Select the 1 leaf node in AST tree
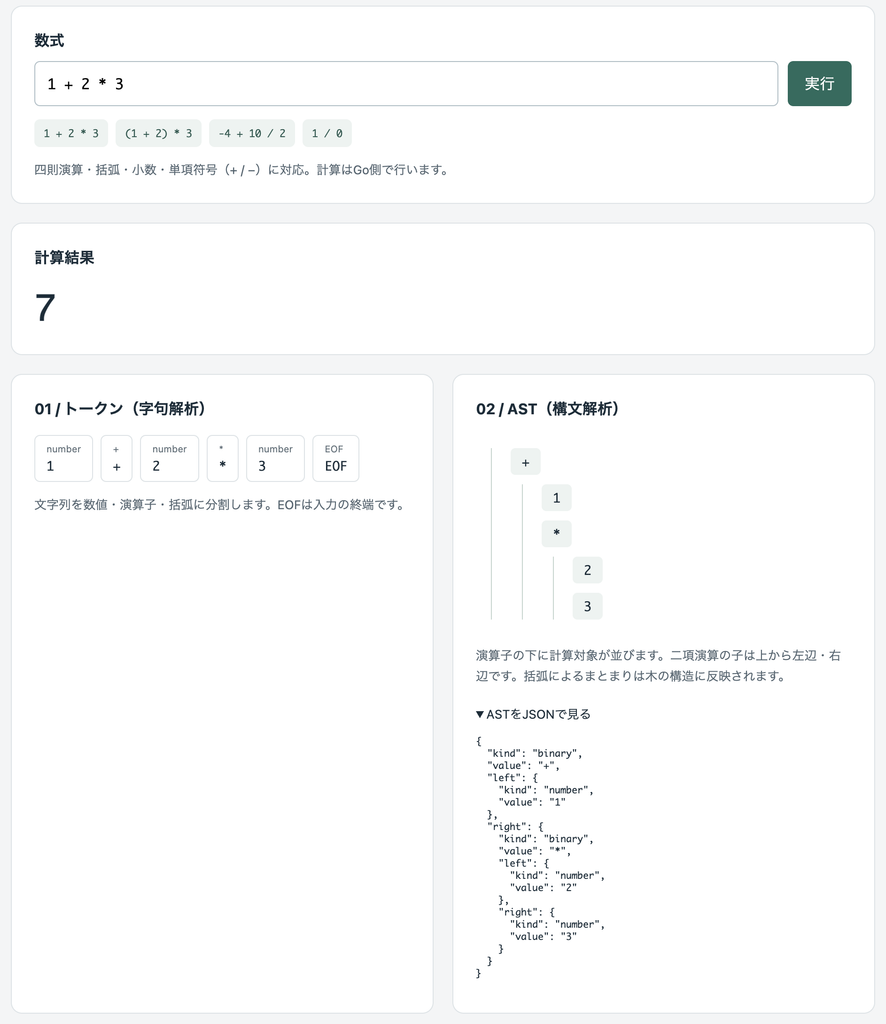This screenshot has width=886, height=1024. [x=556, y=498]
